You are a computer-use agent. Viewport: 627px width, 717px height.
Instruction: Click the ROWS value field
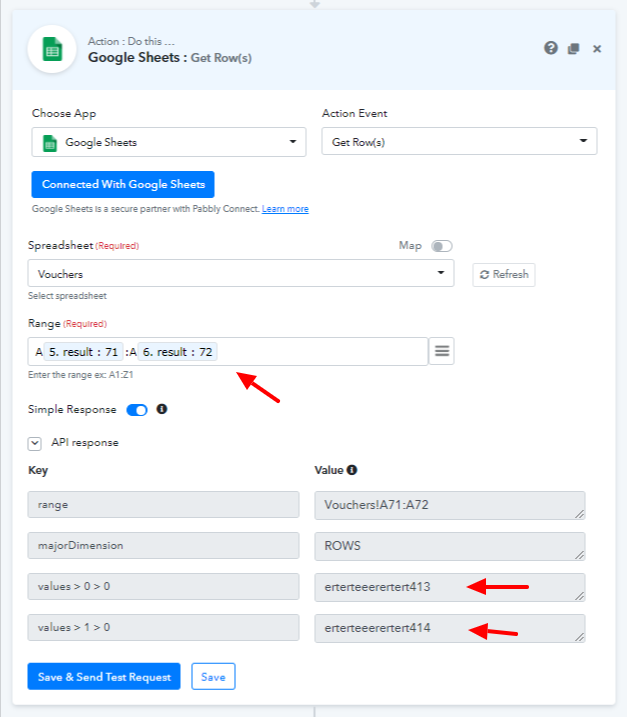coord(450,546)
